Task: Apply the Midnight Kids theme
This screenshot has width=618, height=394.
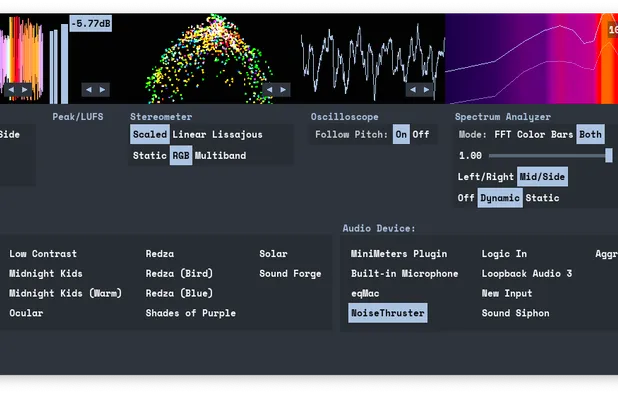Action: click(x=46, y=273)
